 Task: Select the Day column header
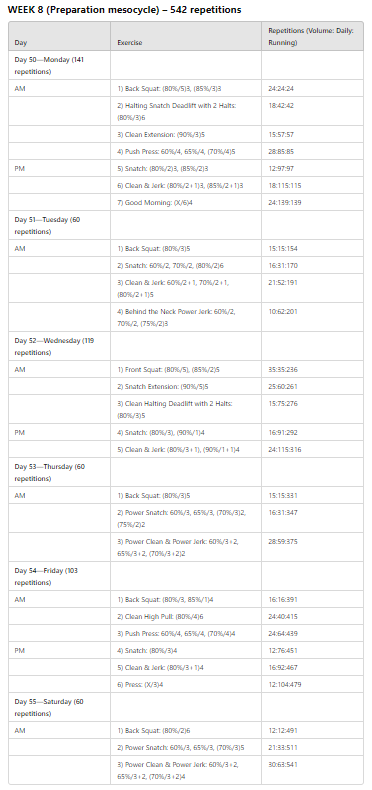(x=59, y=36)
